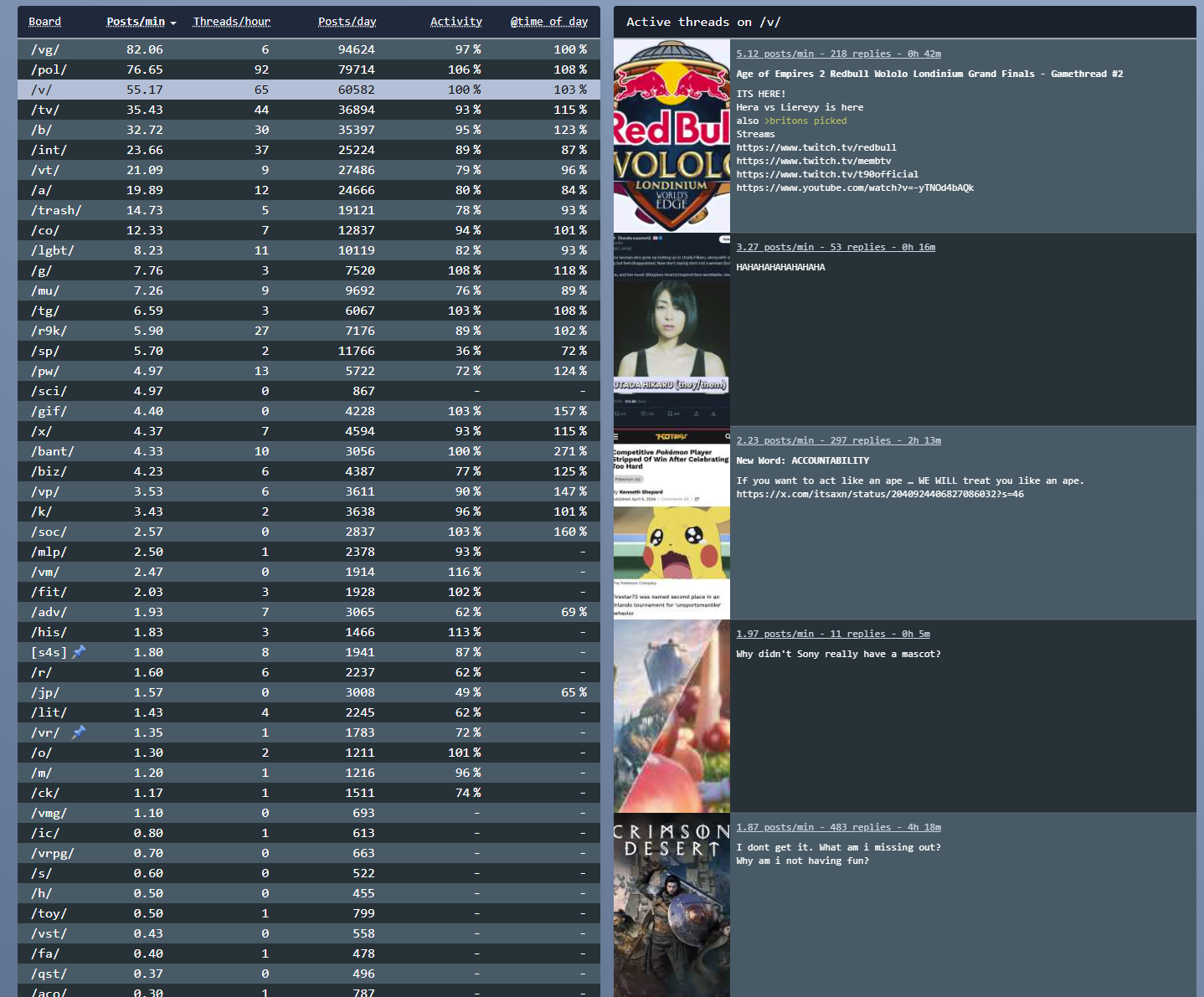Select the /g/ board row
This screenshot has width=1204, height=997.
tap(309, 270)
